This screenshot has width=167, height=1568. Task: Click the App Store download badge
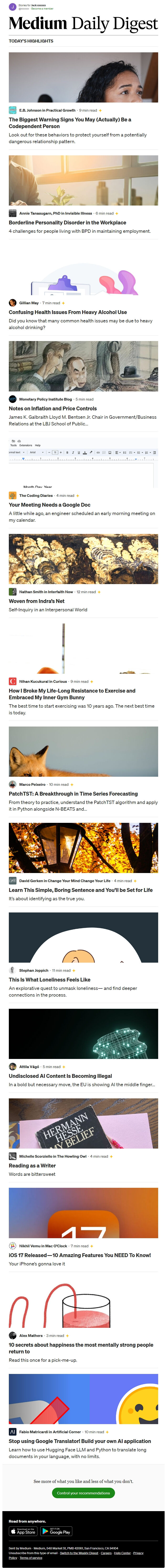(23, 1531)
